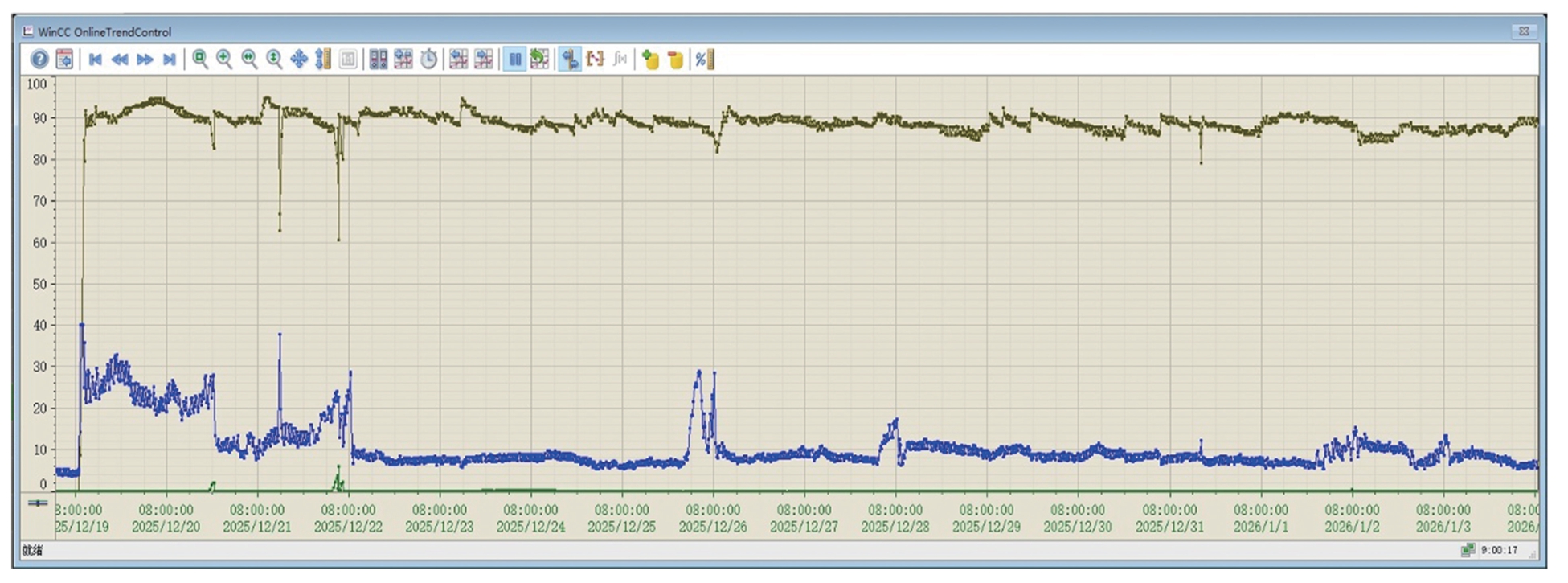
Task: Click the time axis legend marker
Action: tap(38, 503)
